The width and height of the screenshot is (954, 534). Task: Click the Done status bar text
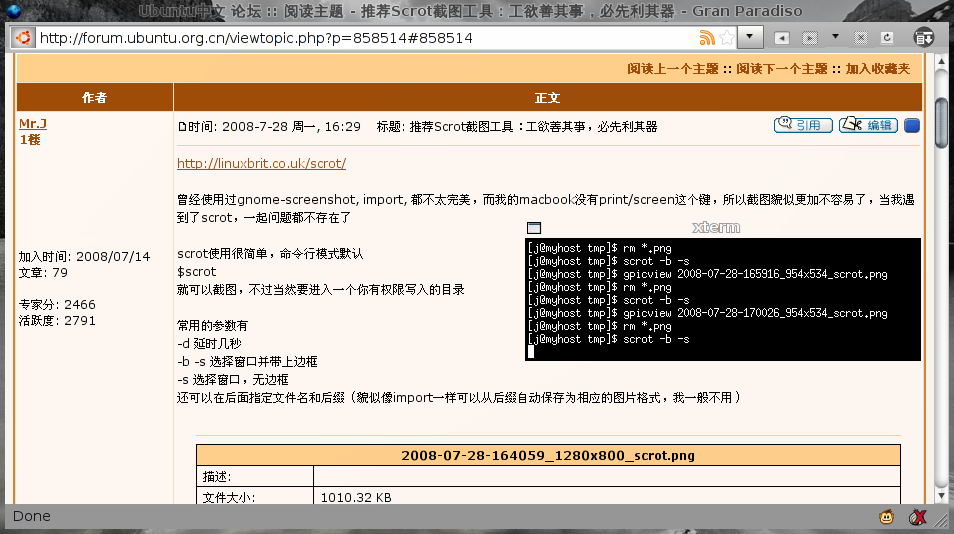tap(32, 516)
